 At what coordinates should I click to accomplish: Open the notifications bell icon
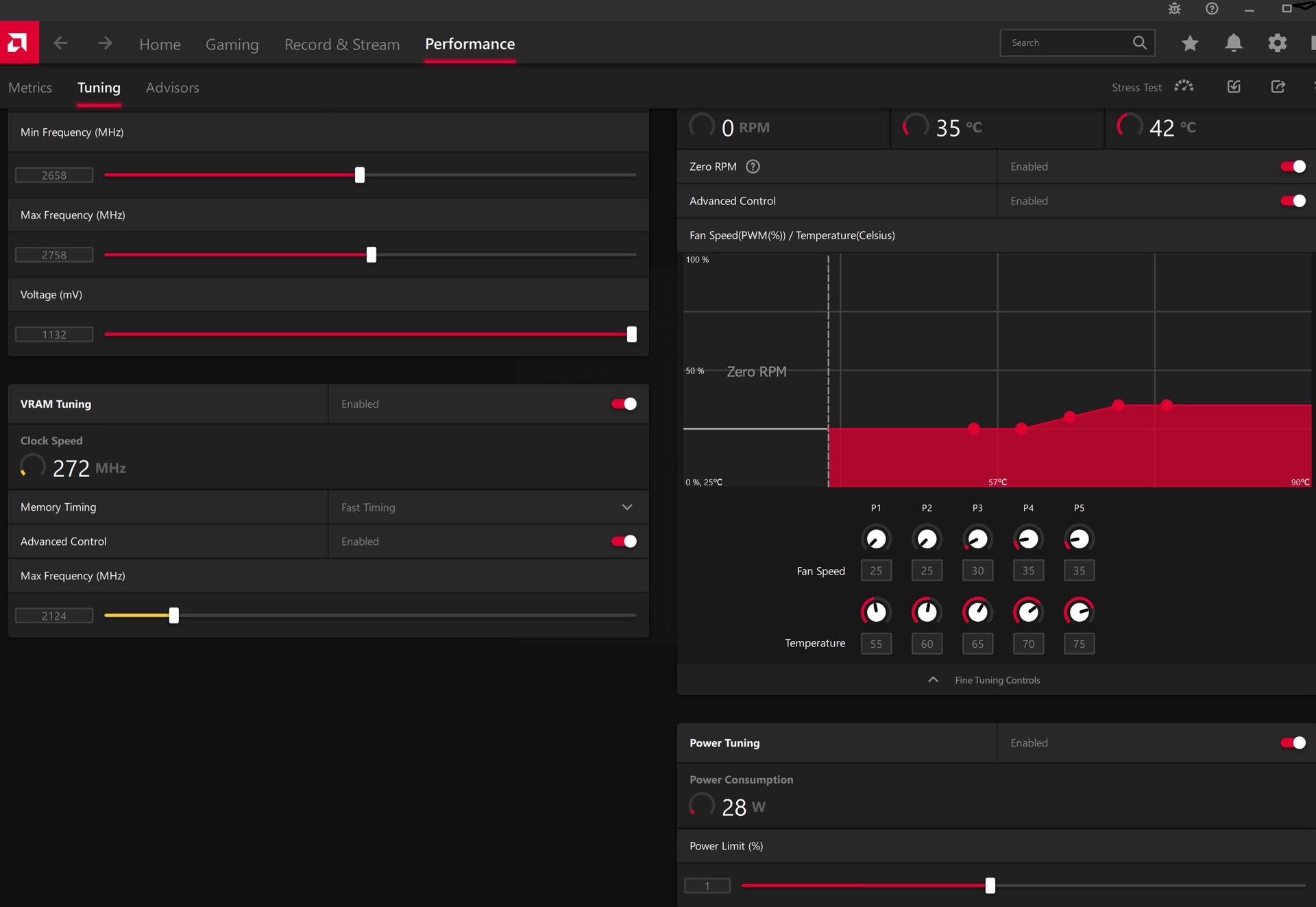[x=1233, y=43]
